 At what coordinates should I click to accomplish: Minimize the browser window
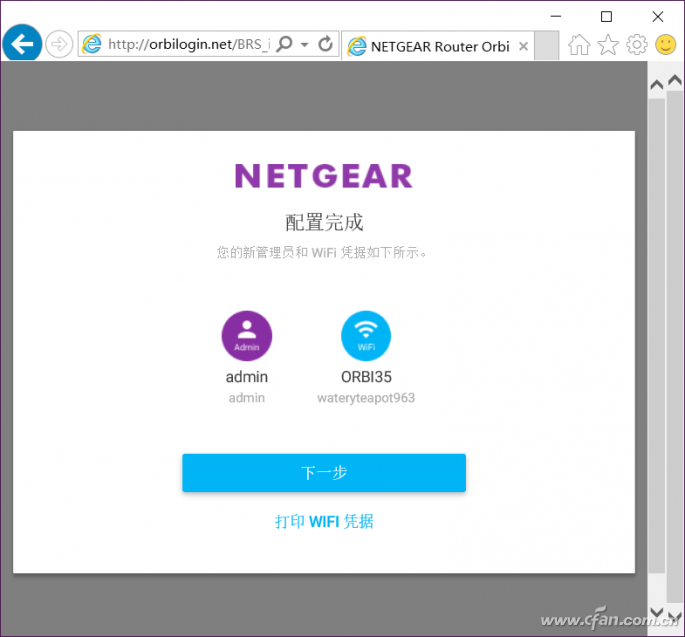point(556,17)
